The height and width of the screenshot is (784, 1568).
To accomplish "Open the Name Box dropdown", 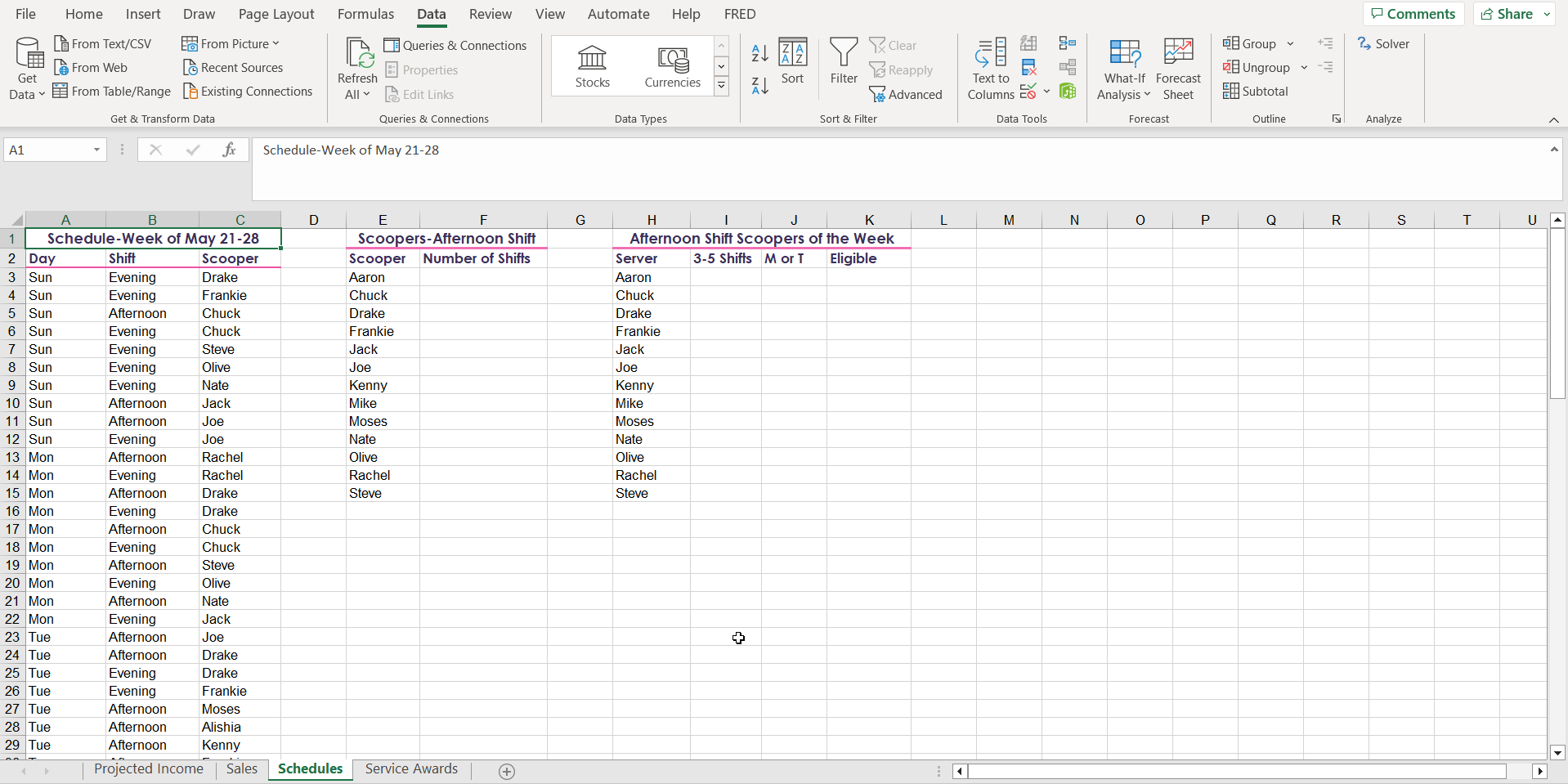I will pos(96,150).
